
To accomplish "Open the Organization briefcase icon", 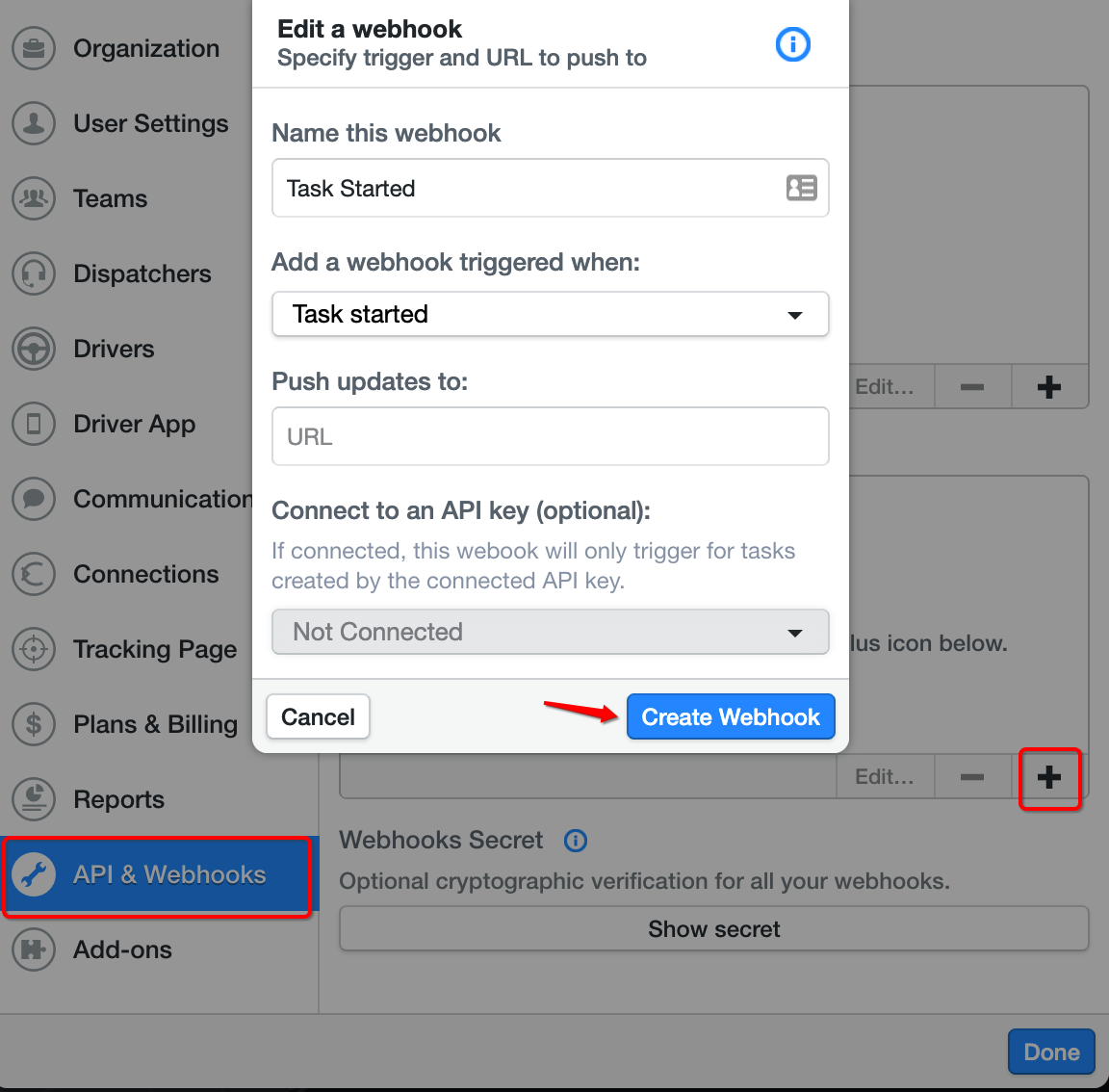I will [34, 48].
